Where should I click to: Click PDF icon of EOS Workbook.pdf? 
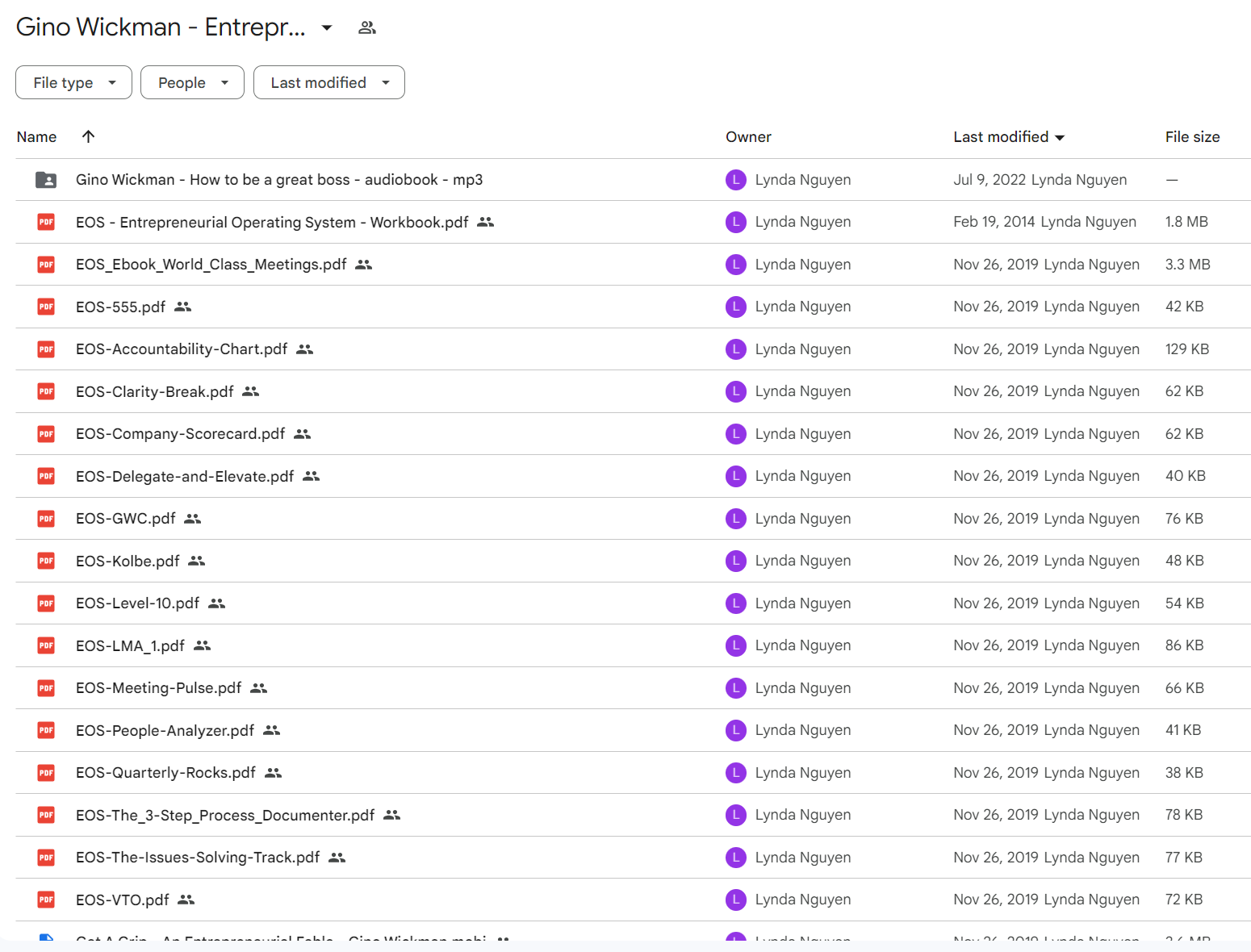(x=46, y=222)
